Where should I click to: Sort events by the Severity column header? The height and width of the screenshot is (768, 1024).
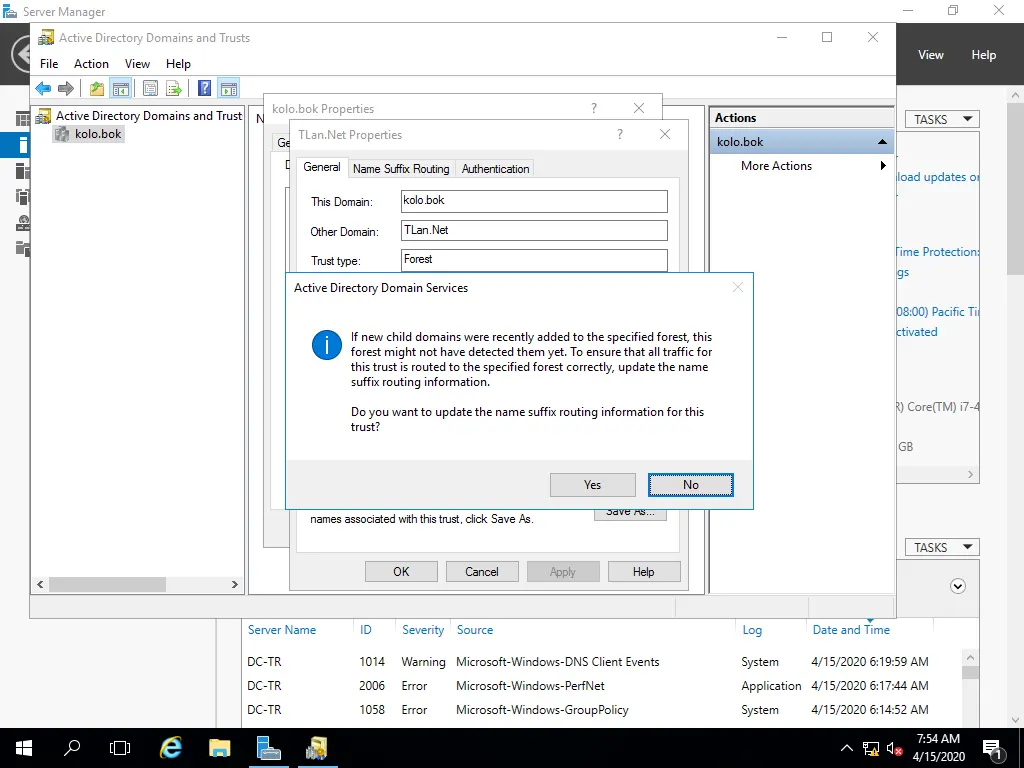tap(423, 630)
